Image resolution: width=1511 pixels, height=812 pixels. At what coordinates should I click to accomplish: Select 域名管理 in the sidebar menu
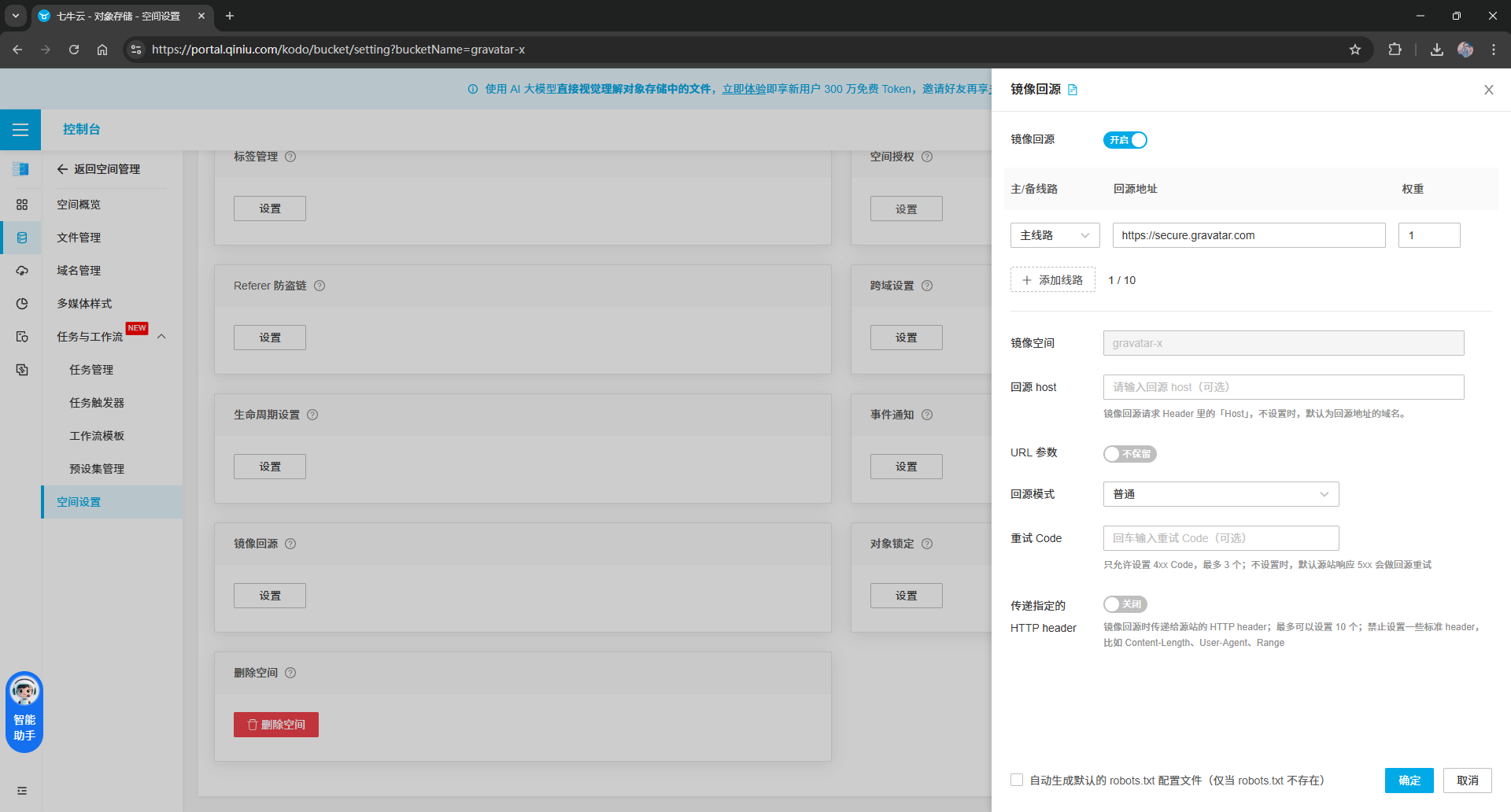[79, 271]
